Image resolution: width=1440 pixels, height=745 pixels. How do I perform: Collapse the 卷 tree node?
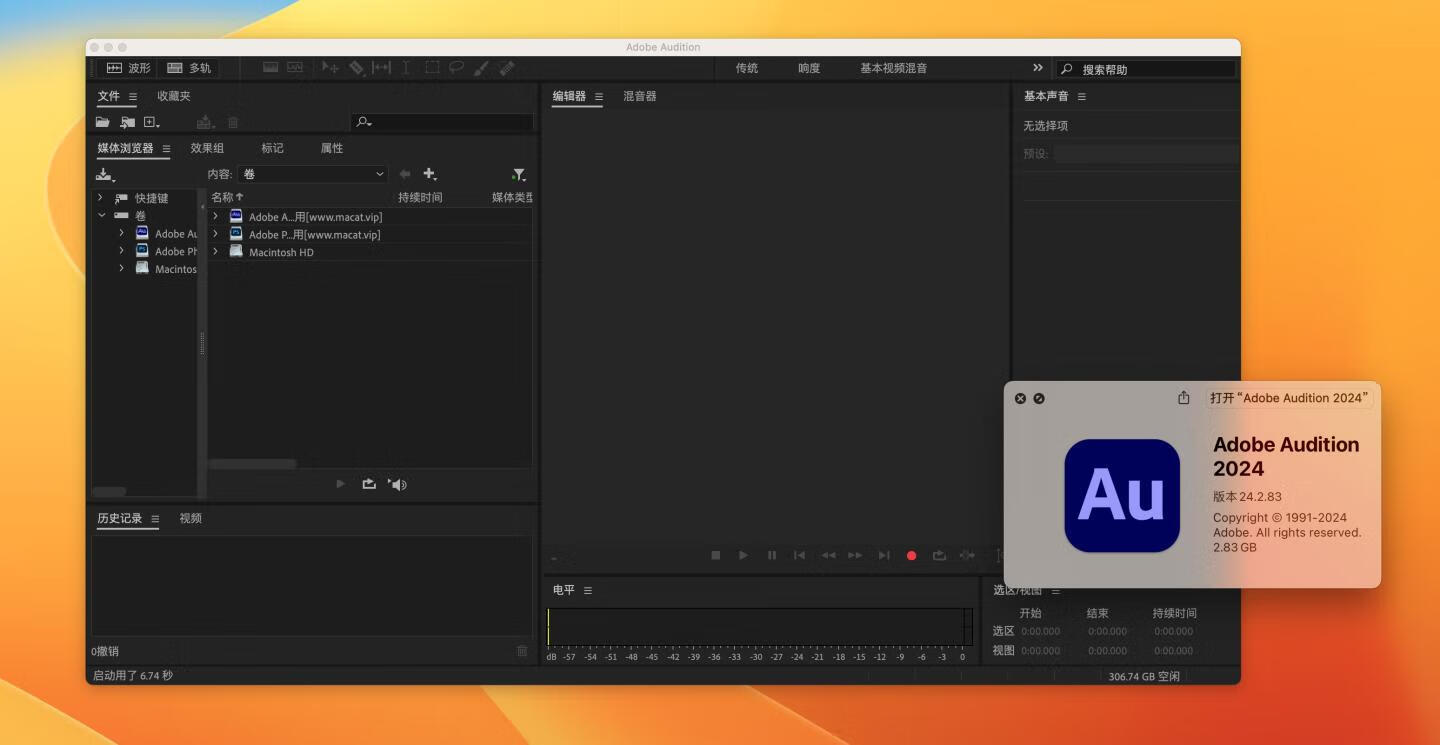click(101, 215)
